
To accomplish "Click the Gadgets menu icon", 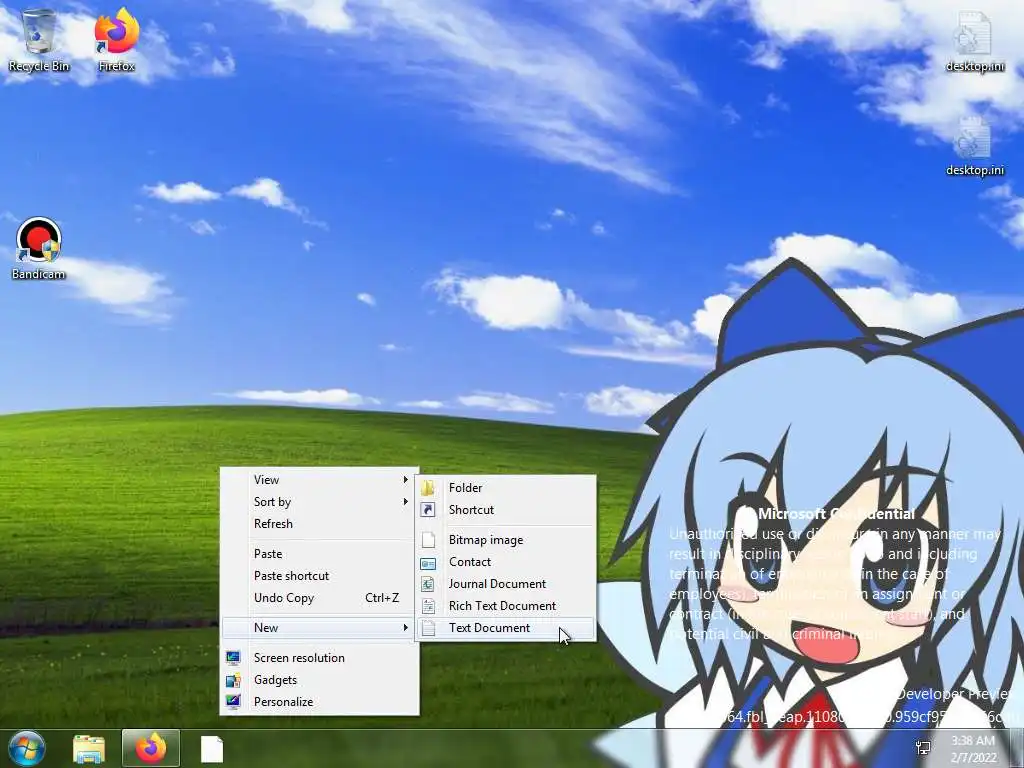I will click(233, 680).
